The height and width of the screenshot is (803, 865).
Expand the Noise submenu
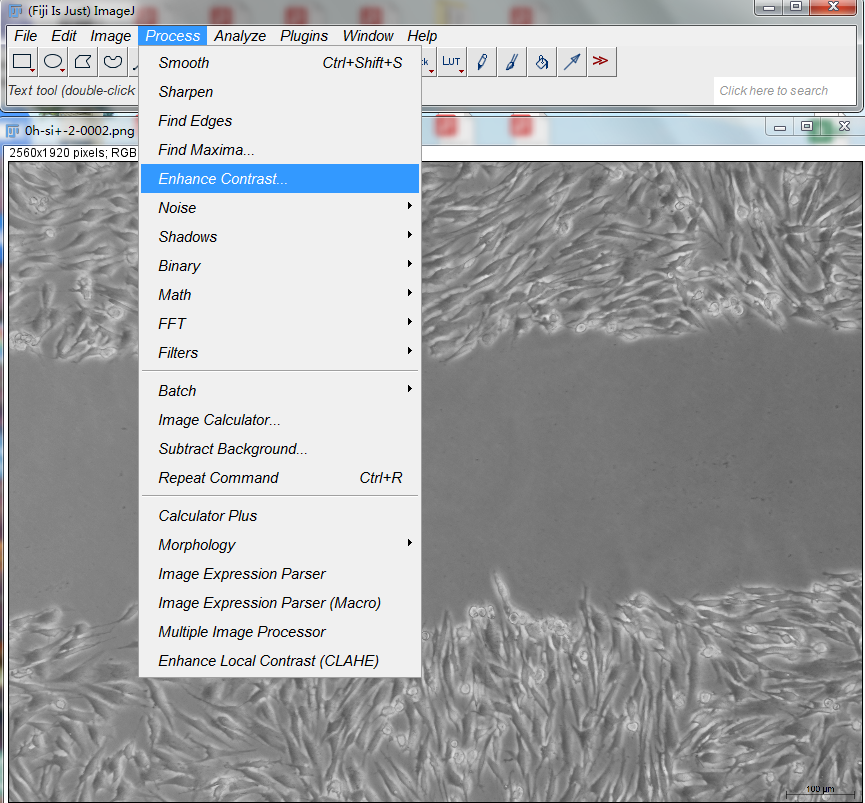(280, 208)
